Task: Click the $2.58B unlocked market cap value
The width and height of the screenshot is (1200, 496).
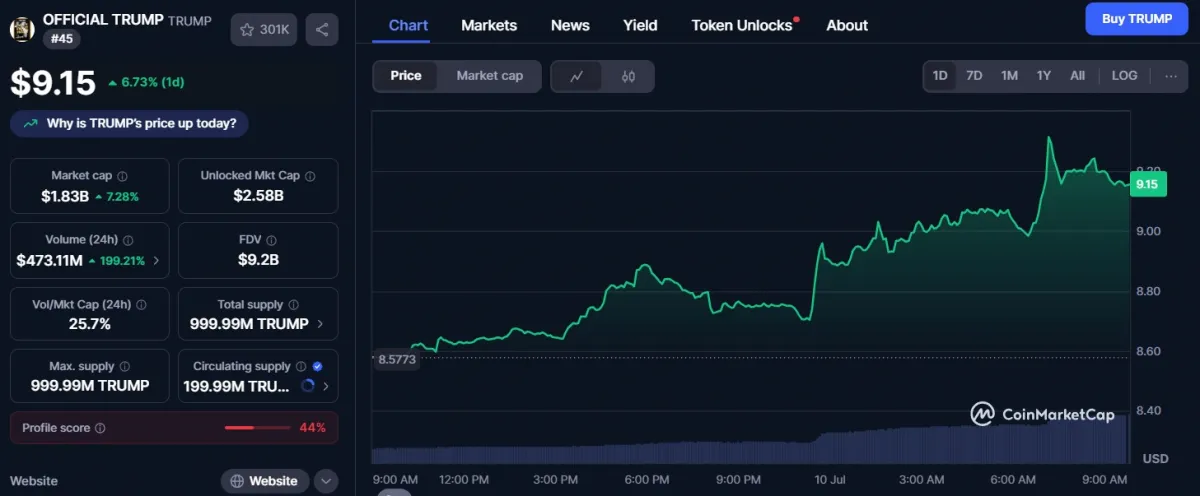Action: [258, 196]
